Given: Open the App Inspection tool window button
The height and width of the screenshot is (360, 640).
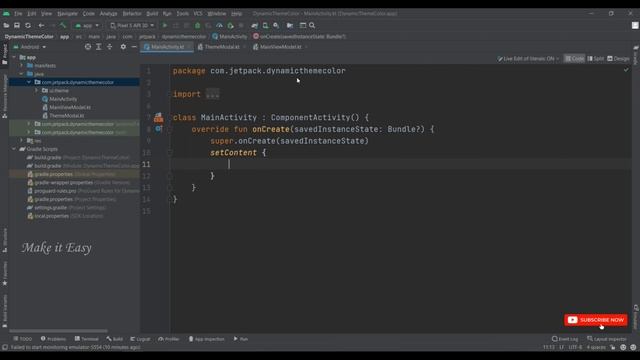Looking at the screenshot, I should [207, 339].
